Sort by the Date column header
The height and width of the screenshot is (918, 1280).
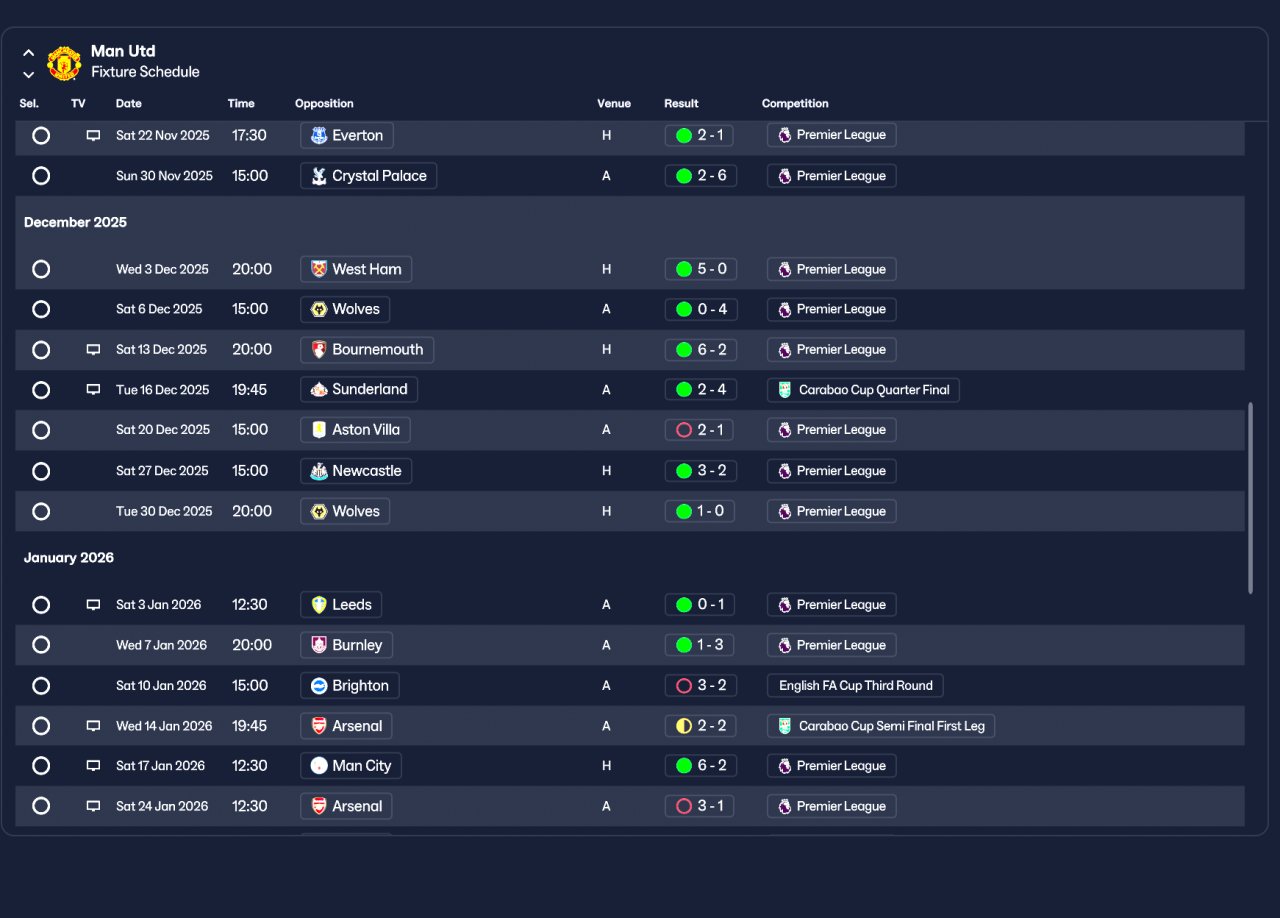click(x=129, y=104)
